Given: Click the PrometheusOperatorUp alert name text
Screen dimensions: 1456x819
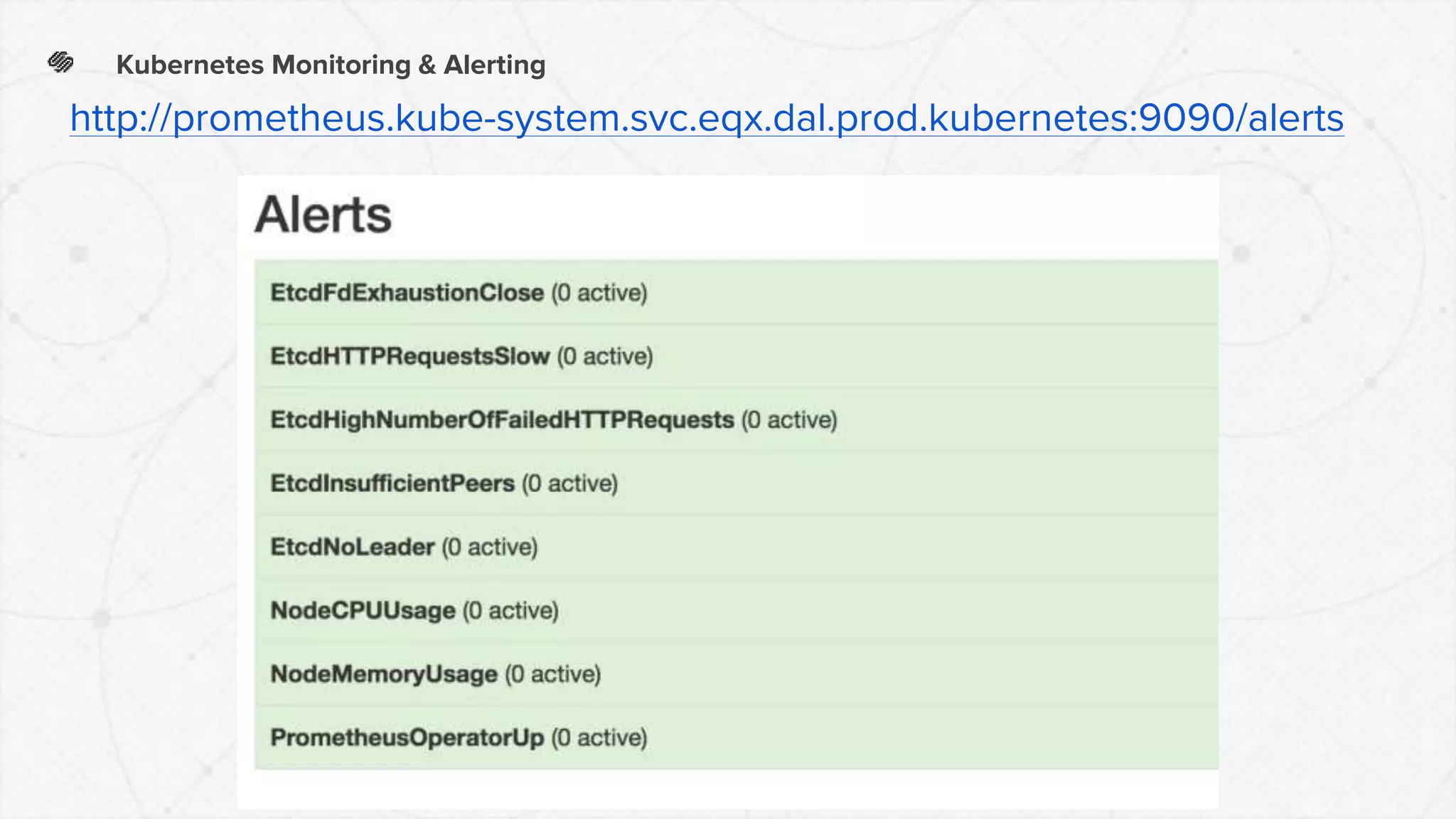Looking at the screenshot, I should click(x=407, y=737).
